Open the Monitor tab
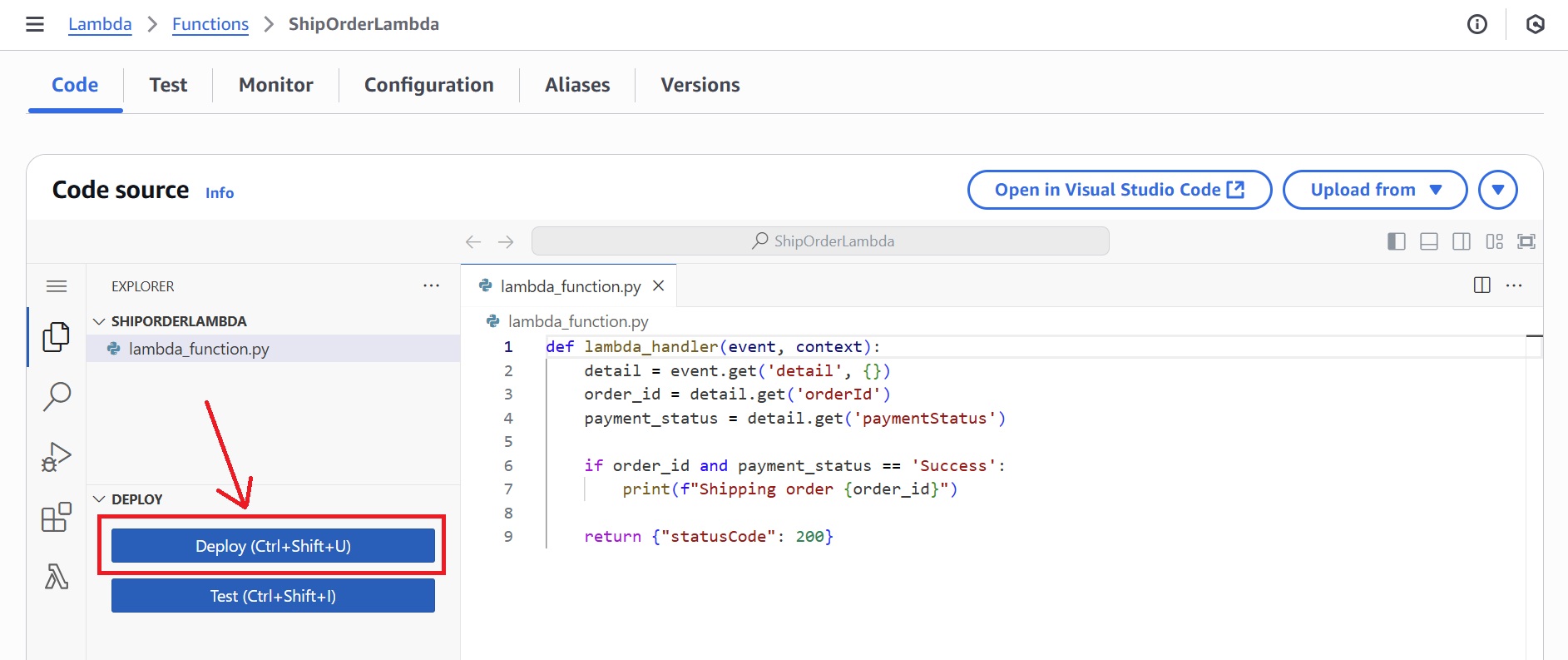This screenshot has height=660, width=1568. coord(276,85)
